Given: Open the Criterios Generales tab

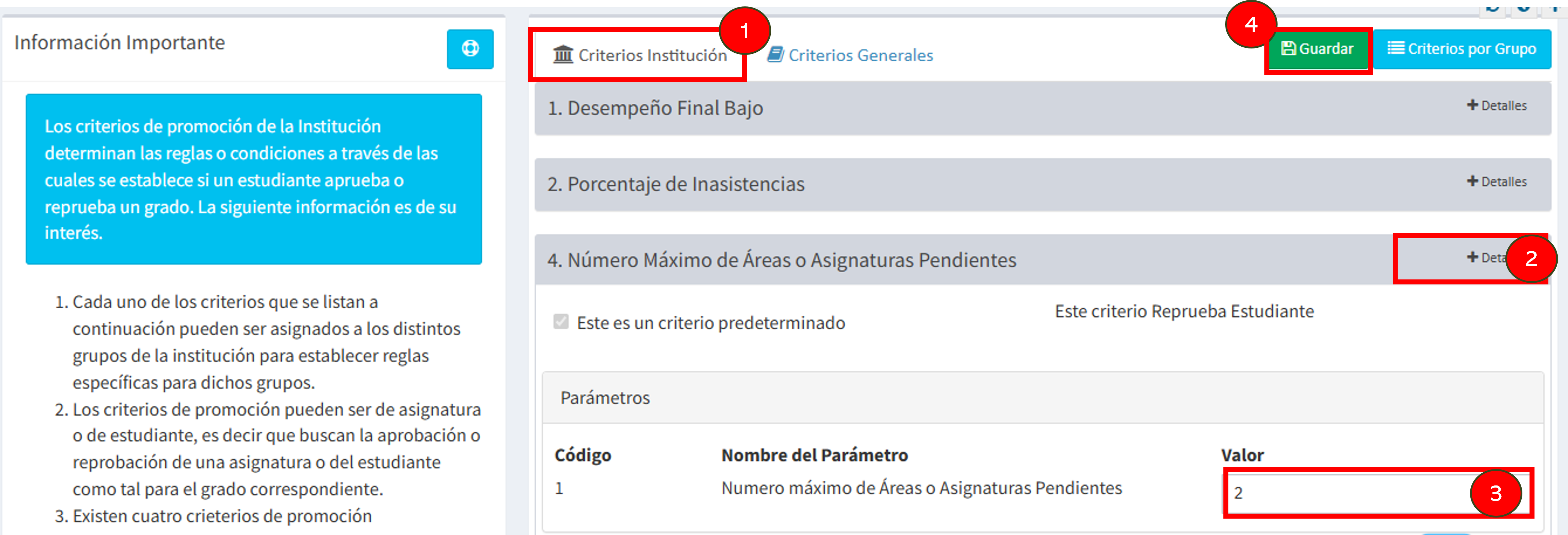Looking at the screenshot, I should [850, 55].
